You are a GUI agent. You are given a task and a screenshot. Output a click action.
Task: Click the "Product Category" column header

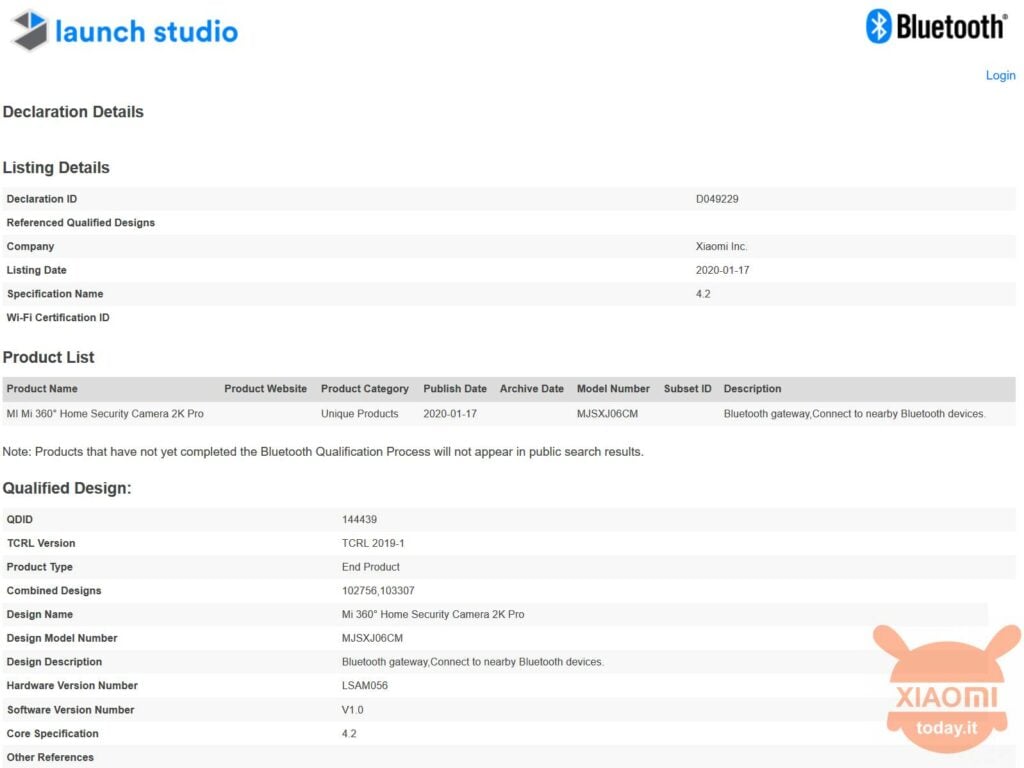click(365, 389)
